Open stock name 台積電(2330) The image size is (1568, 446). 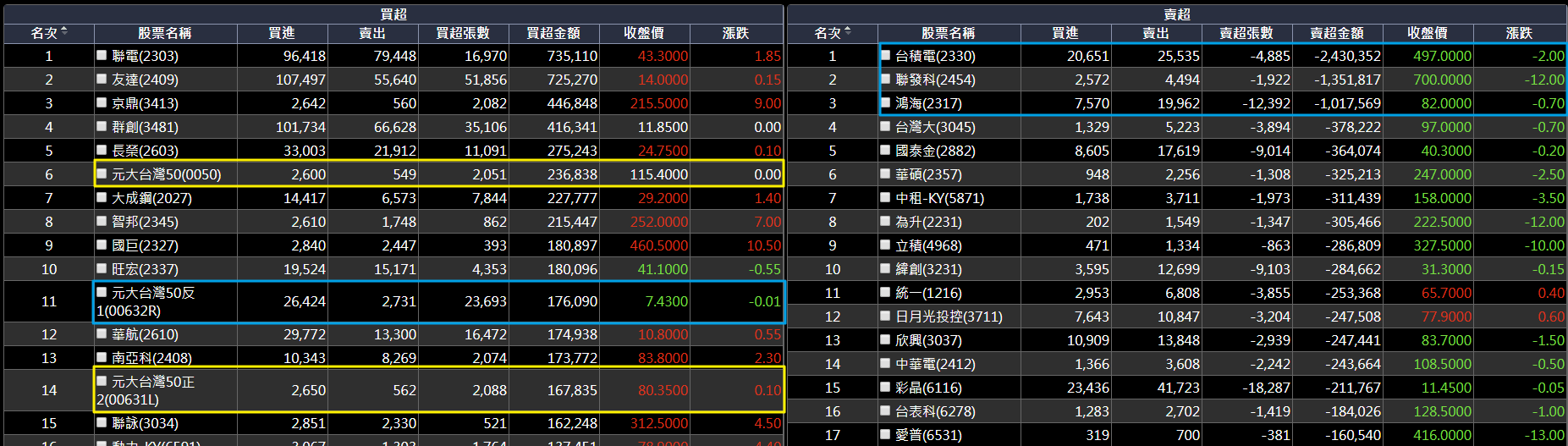[935, 56]
